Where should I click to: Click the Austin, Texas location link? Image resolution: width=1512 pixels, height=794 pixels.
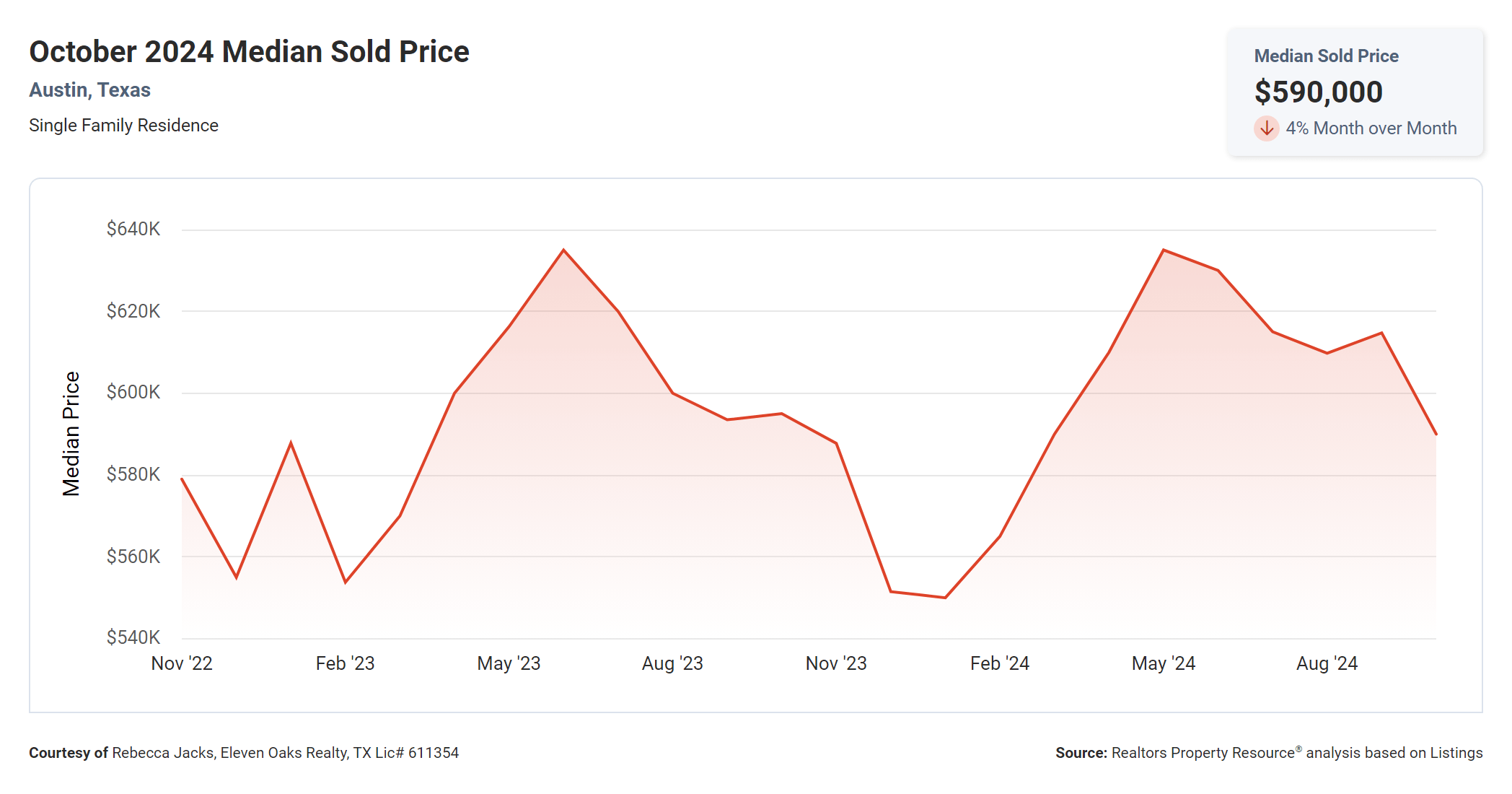[89, 90]
